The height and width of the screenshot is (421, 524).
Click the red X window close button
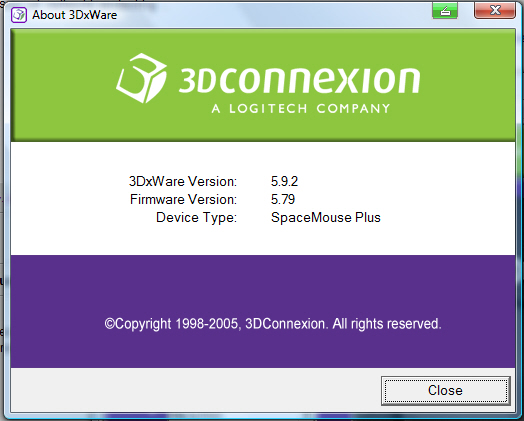click(495, 10)
